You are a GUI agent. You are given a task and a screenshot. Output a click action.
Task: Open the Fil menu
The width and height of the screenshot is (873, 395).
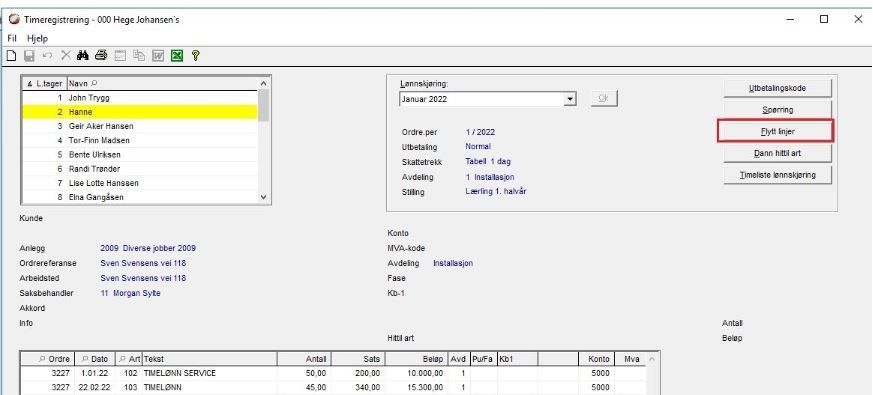click(12, 38)
